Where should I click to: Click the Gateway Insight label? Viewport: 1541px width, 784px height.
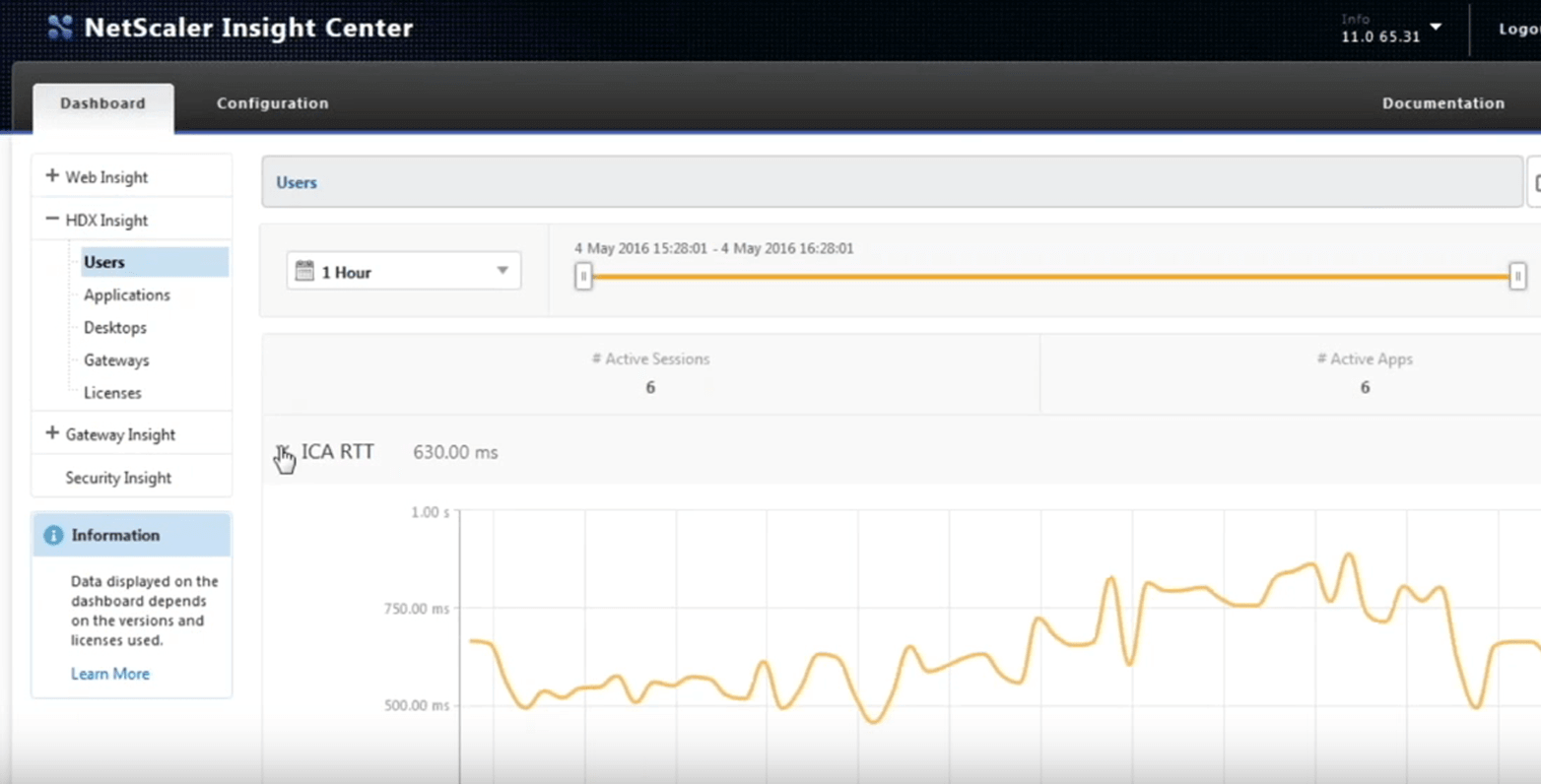click(120, 434)
